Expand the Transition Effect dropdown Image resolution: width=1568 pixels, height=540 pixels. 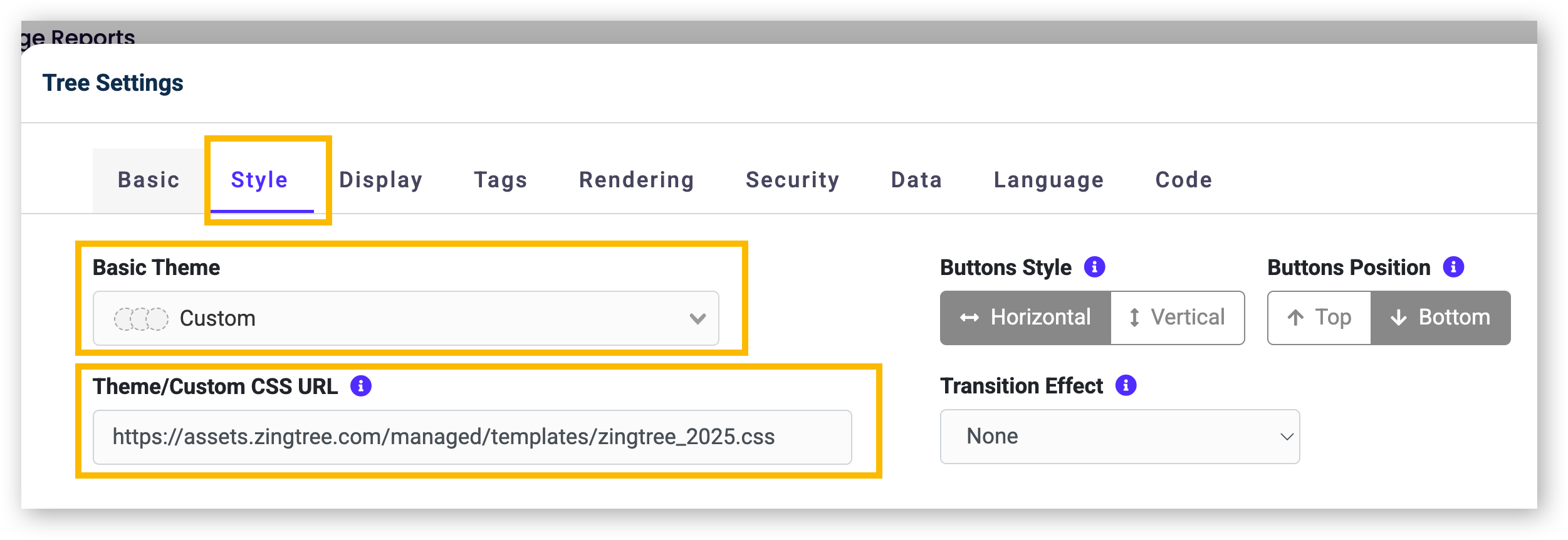[1119, 437]
